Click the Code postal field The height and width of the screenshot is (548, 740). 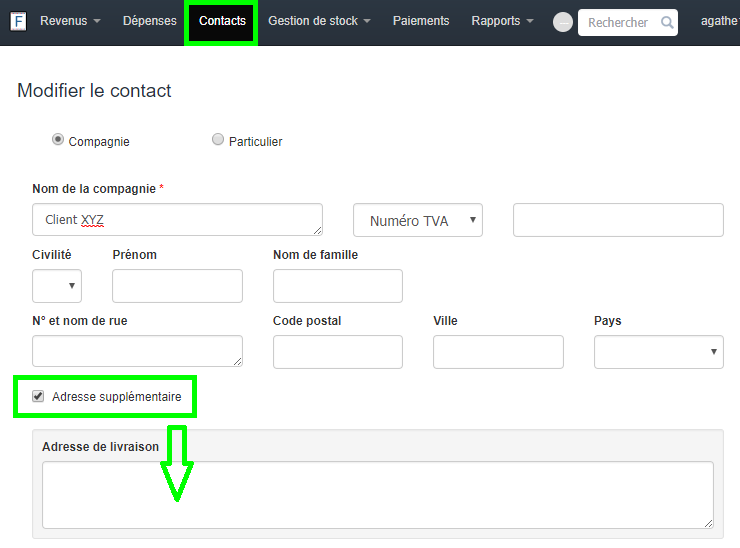tap(337, 352)
